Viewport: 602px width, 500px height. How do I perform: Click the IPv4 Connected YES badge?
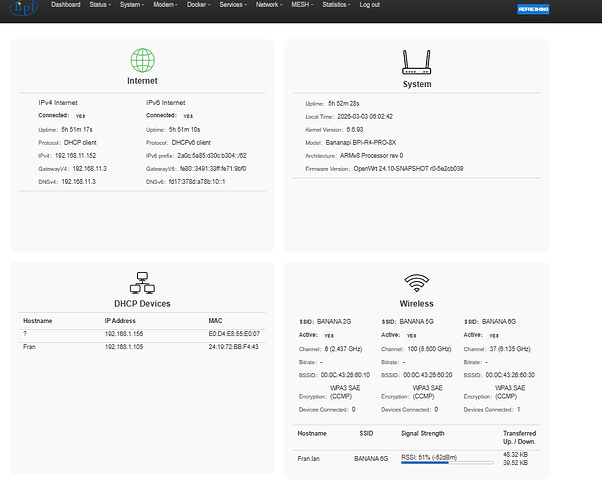click(81, 116)
